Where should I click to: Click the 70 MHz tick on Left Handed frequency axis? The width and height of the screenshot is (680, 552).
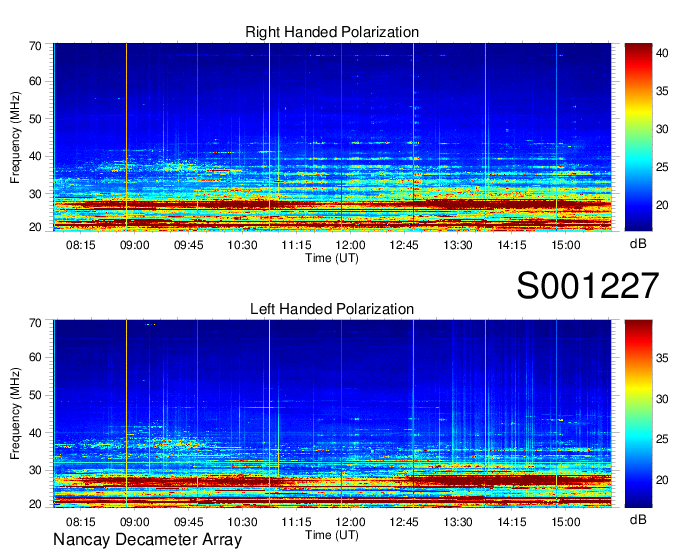35,323
